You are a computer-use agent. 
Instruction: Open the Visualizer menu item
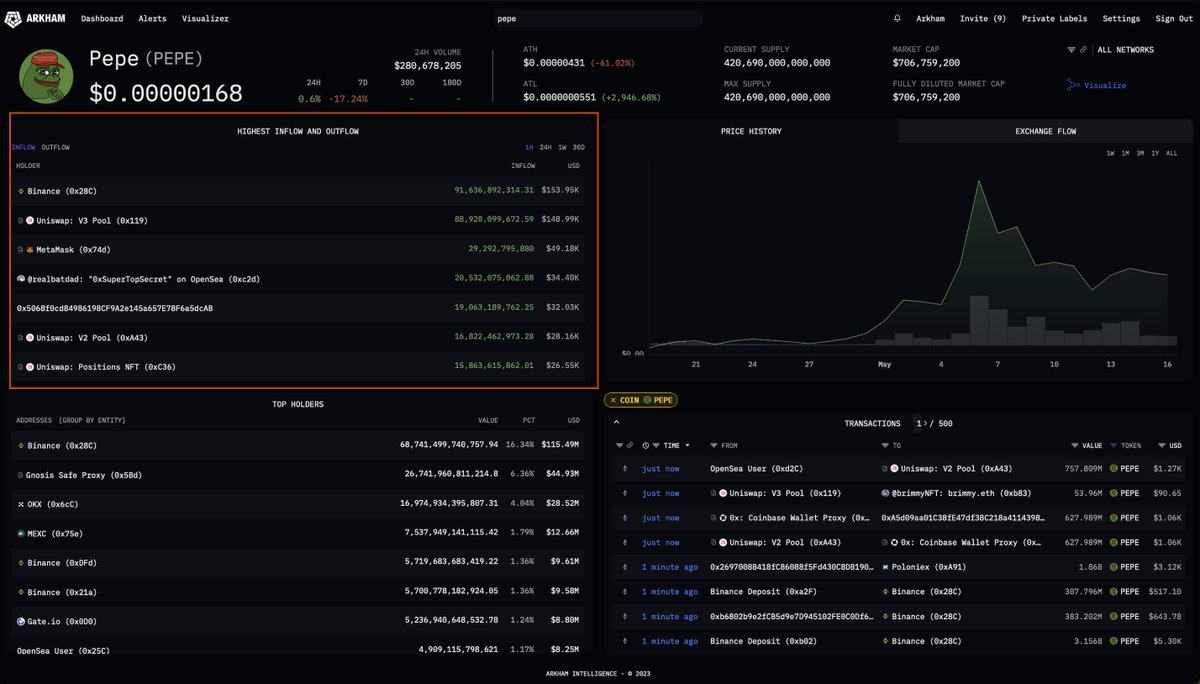pyautogui.click(x=205, y=18)
